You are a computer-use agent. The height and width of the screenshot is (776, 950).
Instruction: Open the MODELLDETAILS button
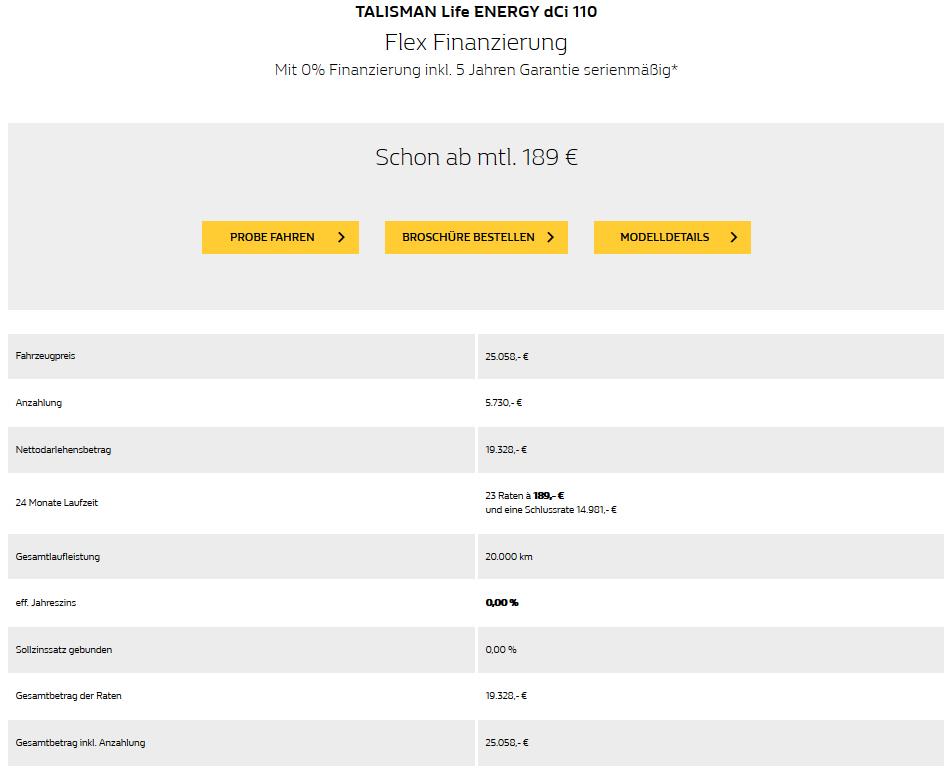[x=672, y=237]
